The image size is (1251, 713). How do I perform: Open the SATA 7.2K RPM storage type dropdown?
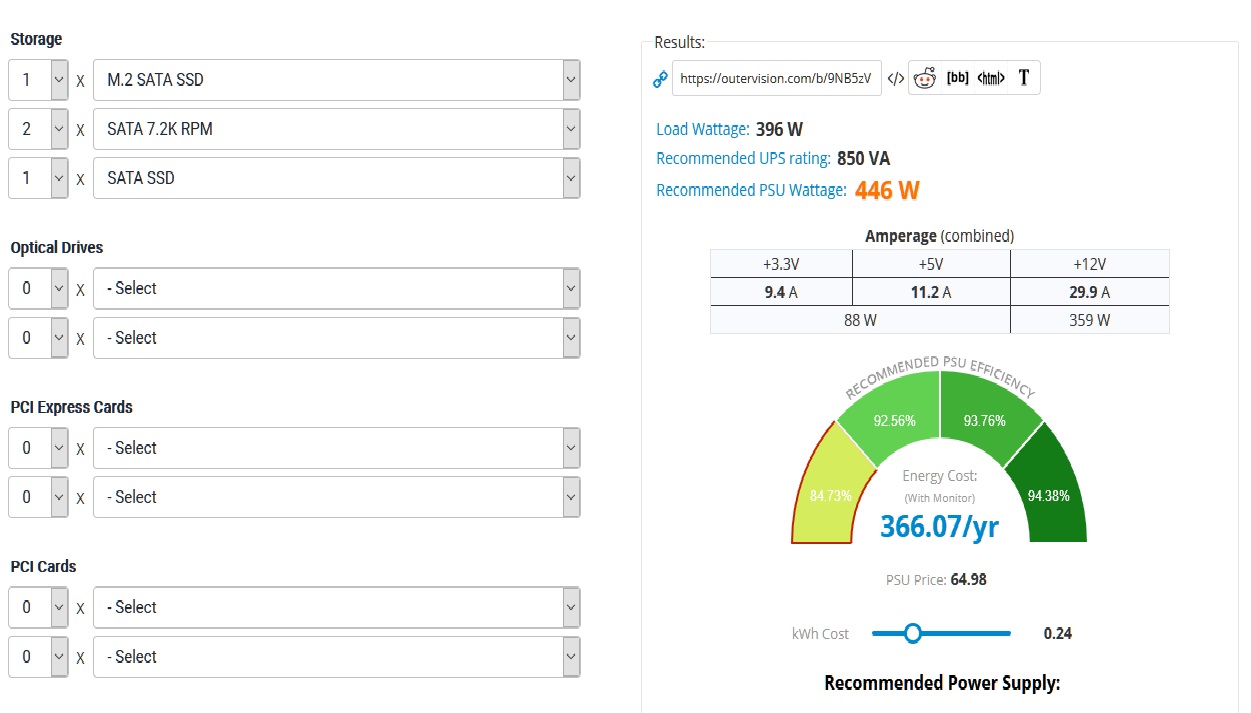(336, 129)
